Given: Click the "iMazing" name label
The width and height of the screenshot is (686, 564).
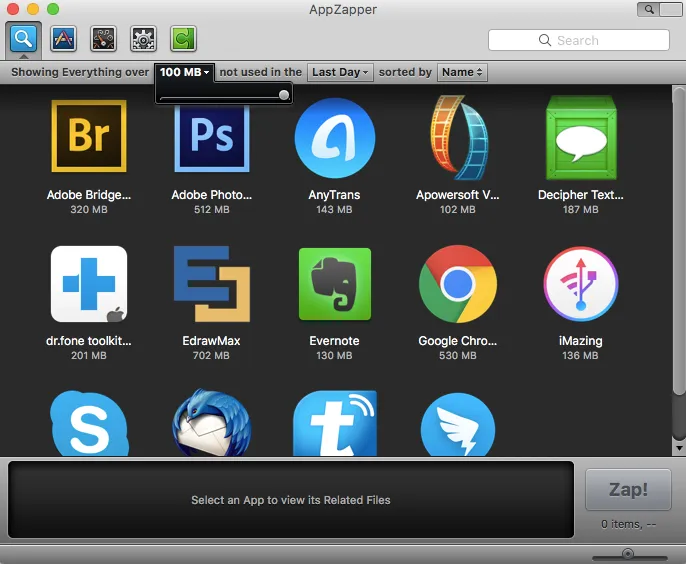Looking at the screenshot, I should [581, 341].
